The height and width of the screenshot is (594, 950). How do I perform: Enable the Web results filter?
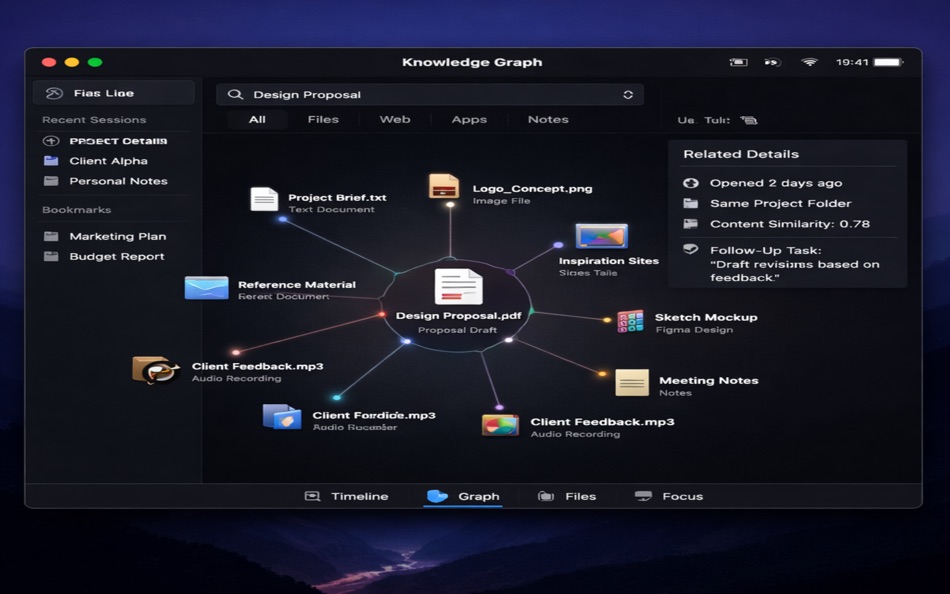[x=394, y=119]
